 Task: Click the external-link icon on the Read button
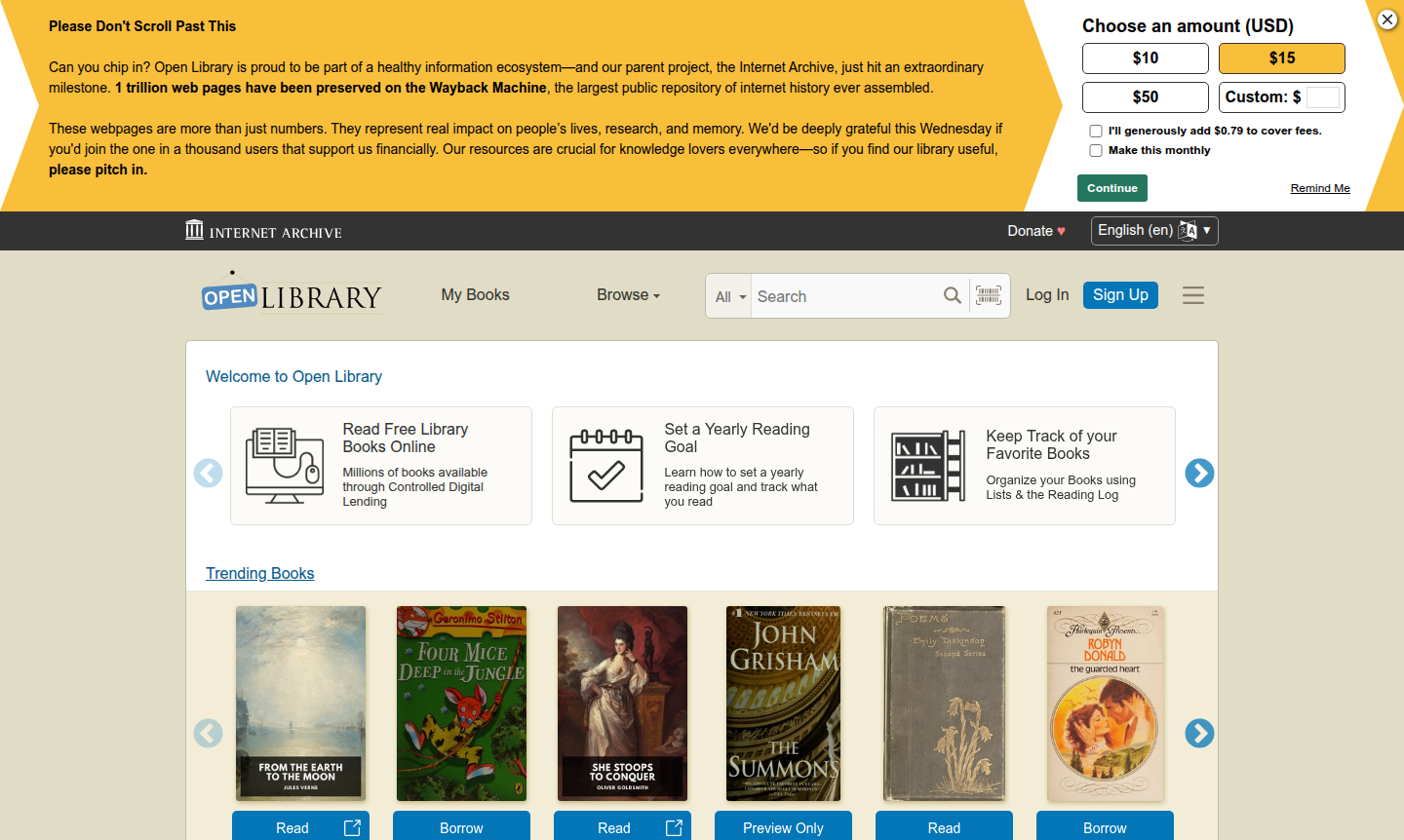point(351,827)
